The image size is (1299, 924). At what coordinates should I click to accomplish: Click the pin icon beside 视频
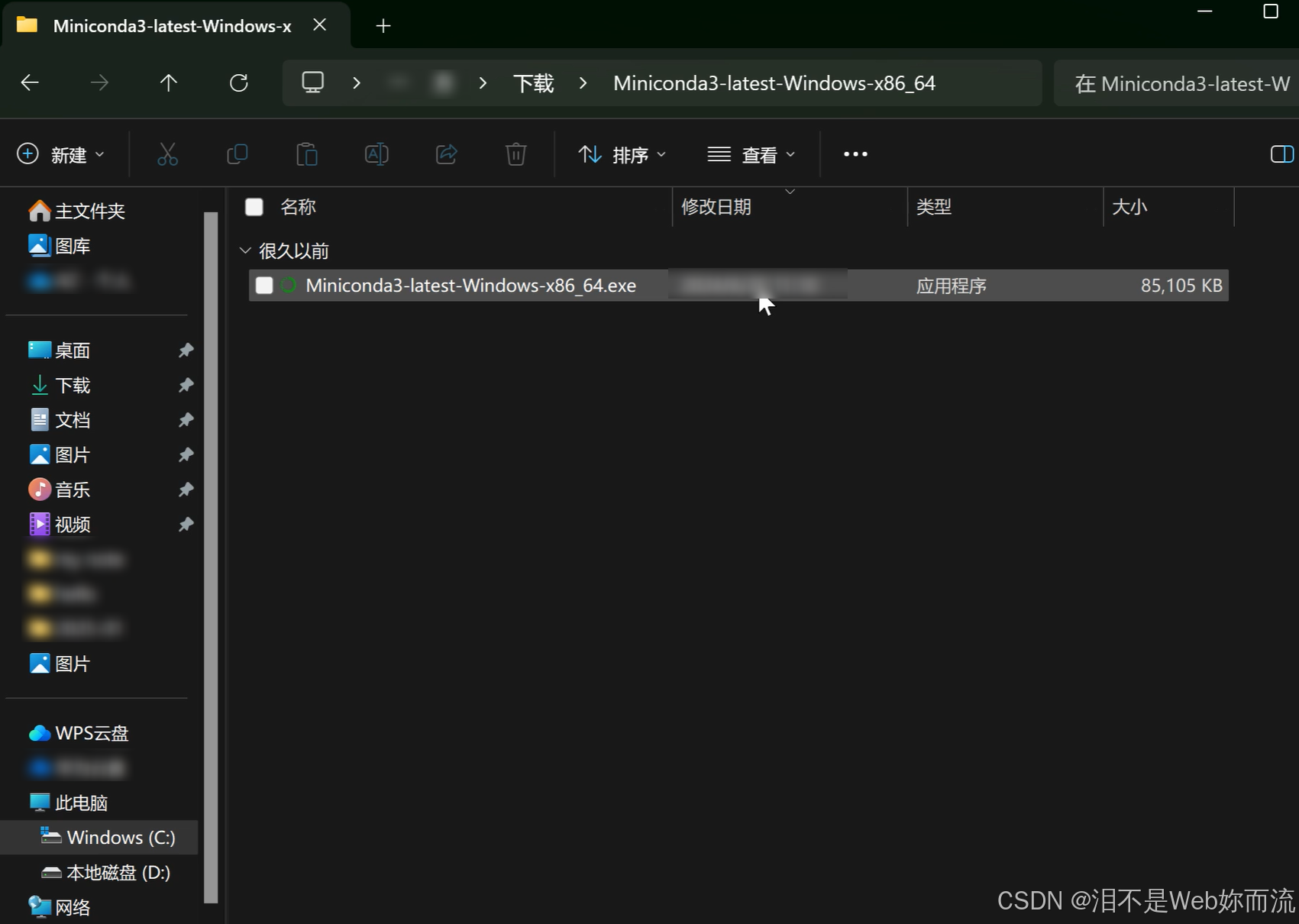(x=186, y=525)
